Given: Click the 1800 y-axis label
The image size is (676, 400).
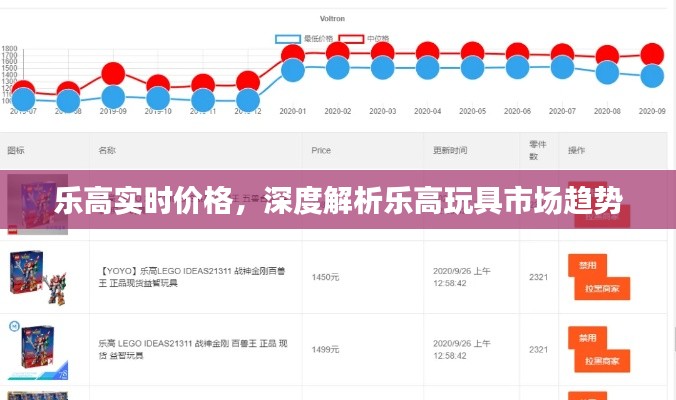Looking at the screenshot, I should coord(9,49).
